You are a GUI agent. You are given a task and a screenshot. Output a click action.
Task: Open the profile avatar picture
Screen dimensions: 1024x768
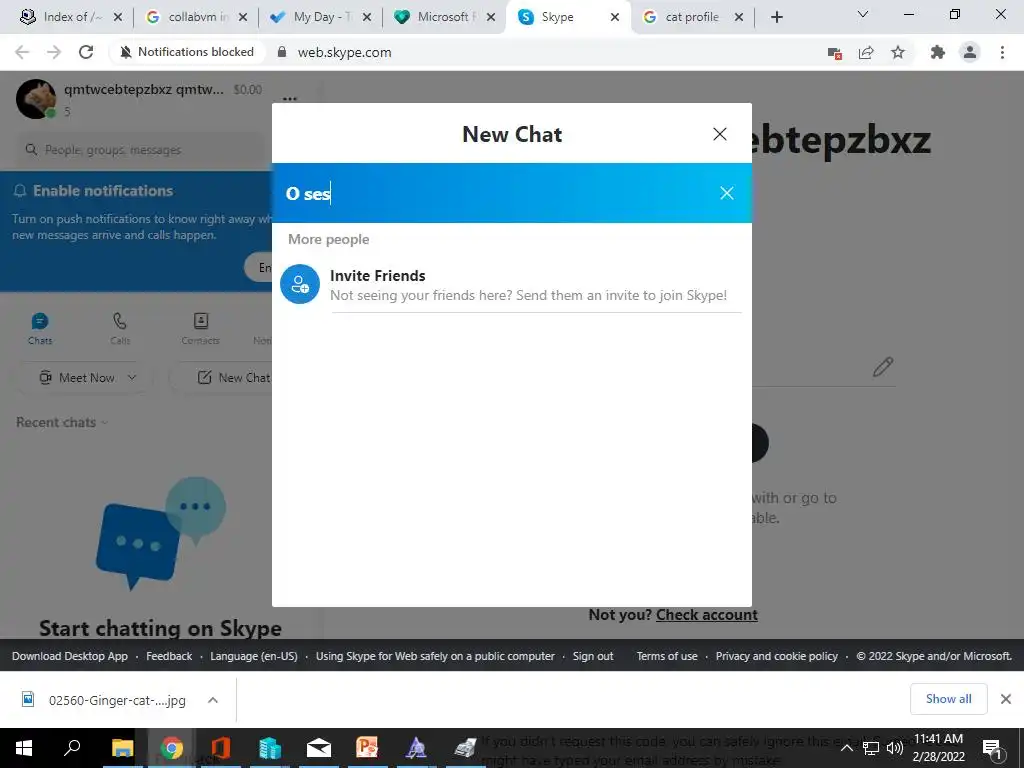coord(35,99)
